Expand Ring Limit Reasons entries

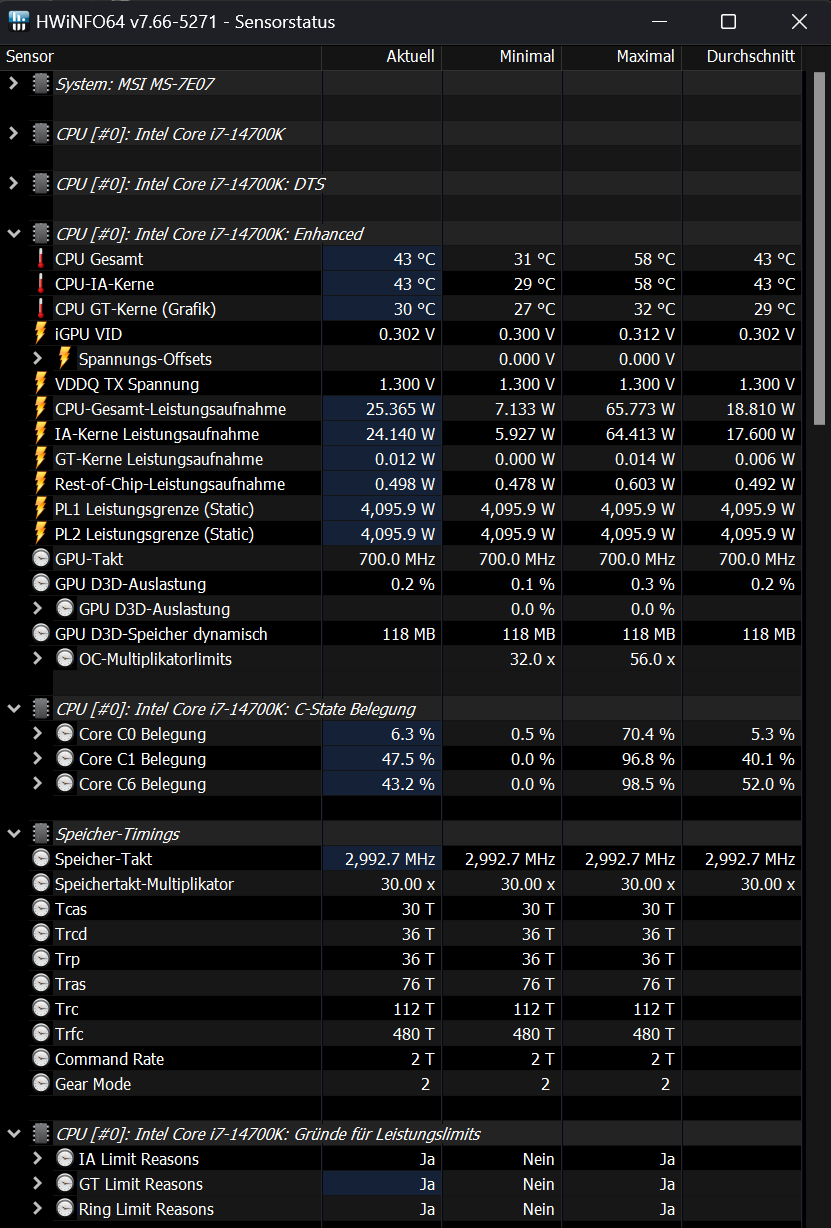38,1209
